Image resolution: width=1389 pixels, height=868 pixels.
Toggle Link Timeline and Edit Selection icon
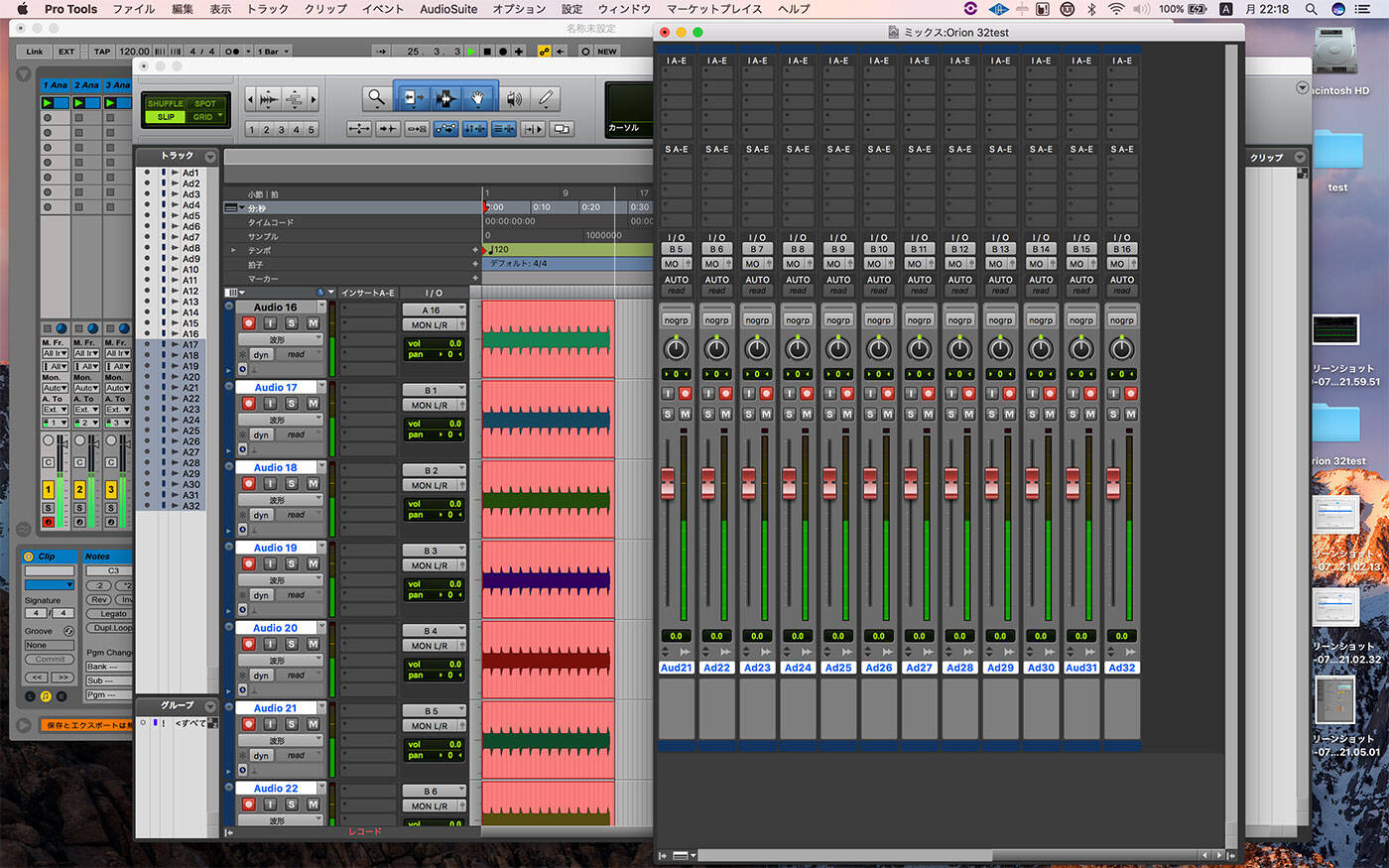coord(474,129)
